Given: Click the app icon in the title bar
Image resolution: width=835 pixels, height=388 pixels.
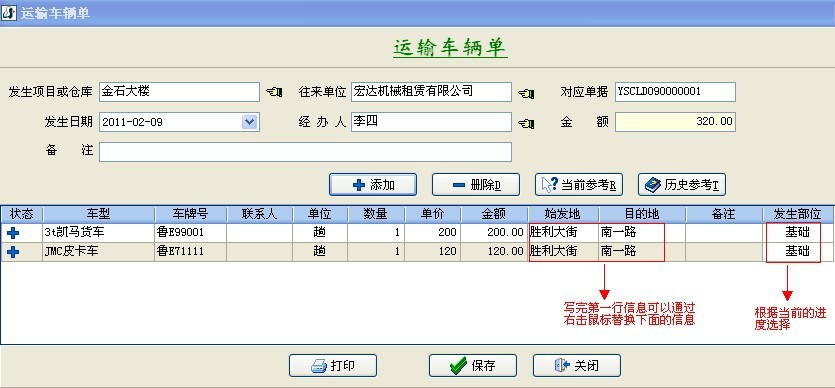Looking at the screenshot, I should tap(9, 13).
